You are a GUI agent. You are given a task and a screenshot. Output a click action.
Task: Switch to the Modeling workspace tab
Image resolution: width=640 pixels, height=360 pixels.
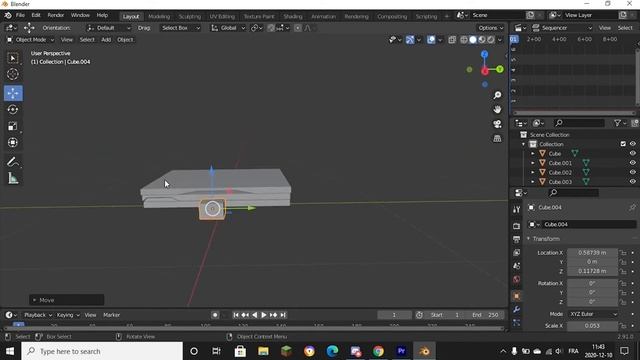click(159, 16)
